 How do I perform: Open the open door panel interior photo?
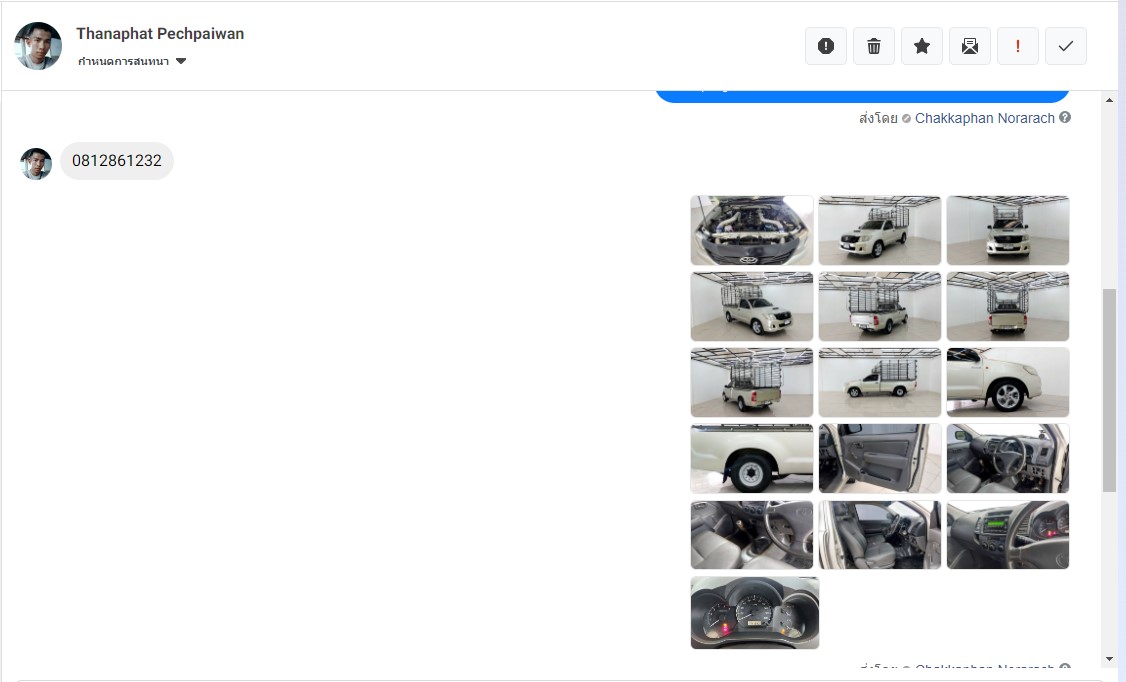pyautogui.click(x=879, y=458)
